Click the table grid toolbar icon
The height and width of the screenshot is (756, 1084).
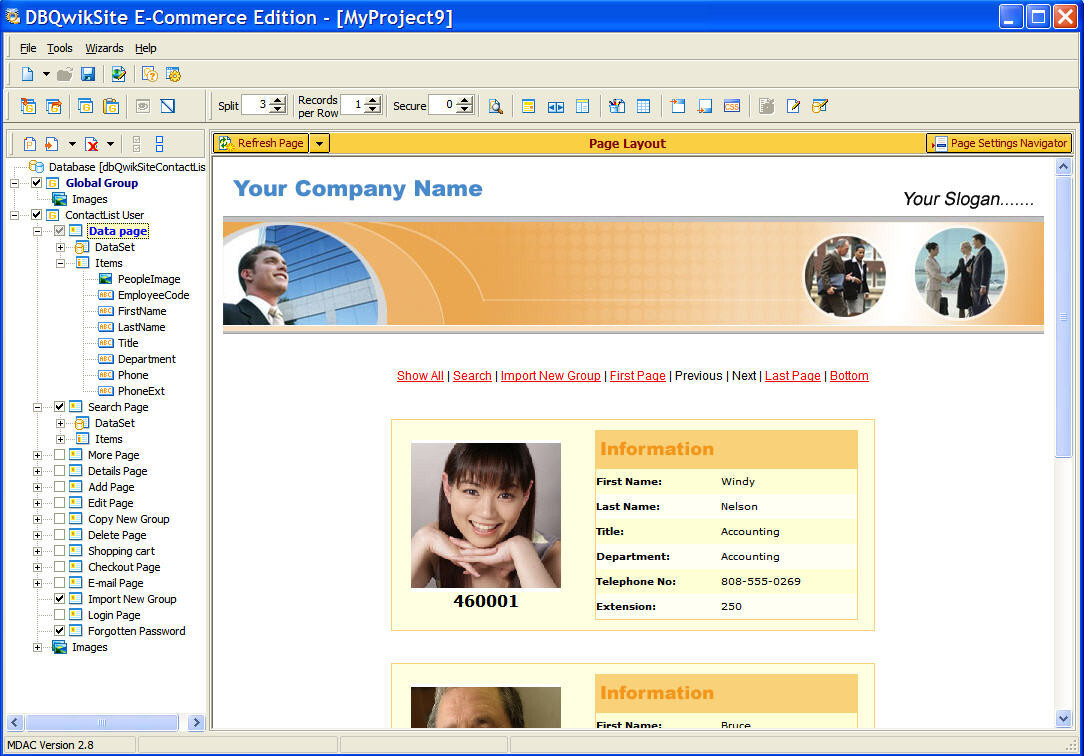point(644,106)
